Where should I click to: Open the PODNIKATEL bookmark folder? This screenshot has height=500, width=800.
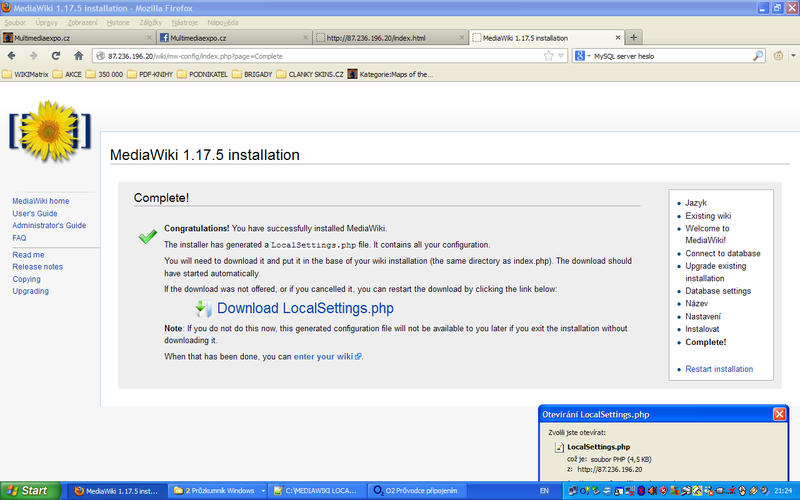[203, 74]
